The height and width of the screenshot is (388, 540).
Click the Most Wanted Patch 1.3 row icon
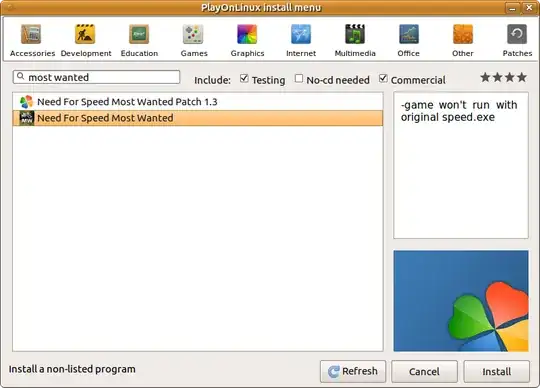tap(26, 102)
